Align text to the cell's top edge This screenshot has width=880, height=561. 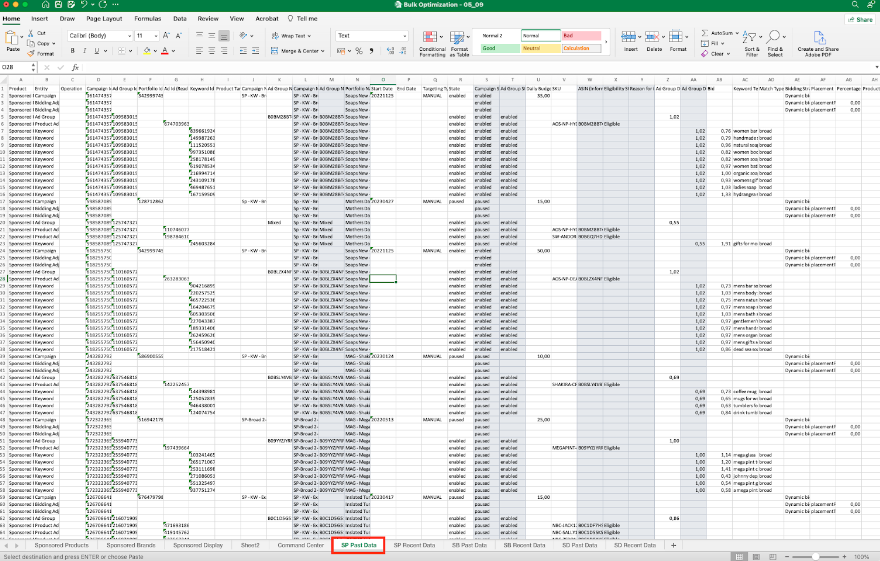tap(199, 35)
